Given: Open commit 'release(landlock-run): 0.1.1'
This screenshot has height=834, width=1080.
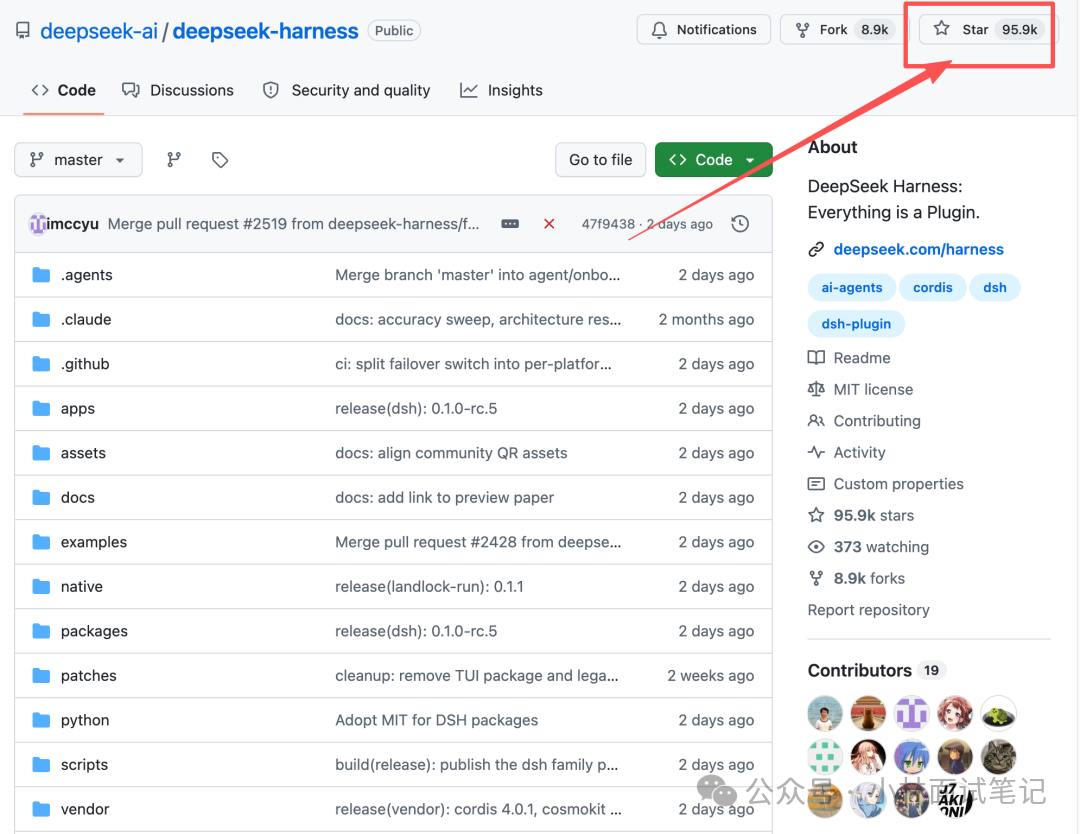Looking at the screenshot, I should pos(429,587).
